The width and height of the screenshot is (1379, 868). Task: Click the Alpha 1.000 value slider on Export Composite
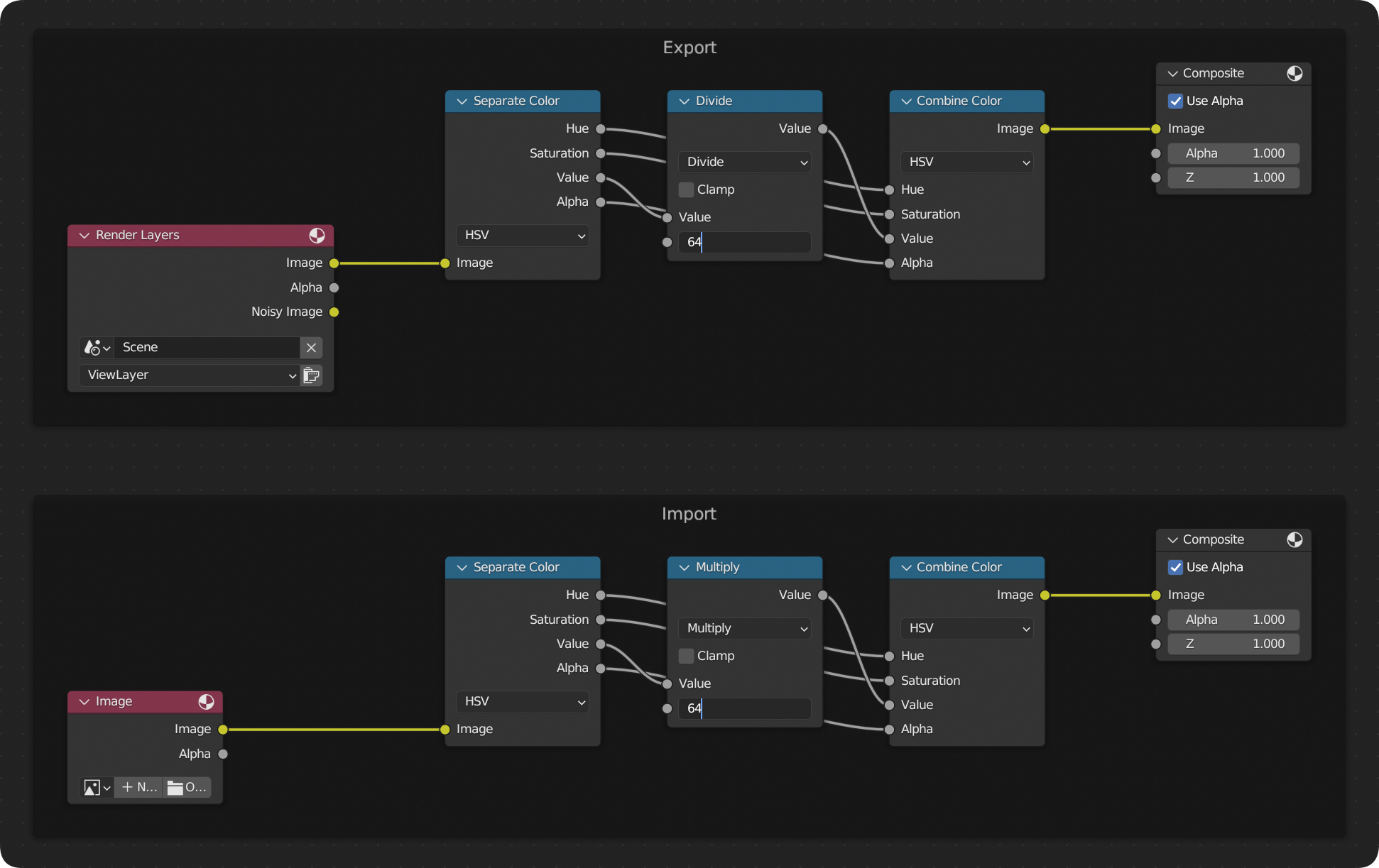pyautogui.click(x=1233, y=153)
